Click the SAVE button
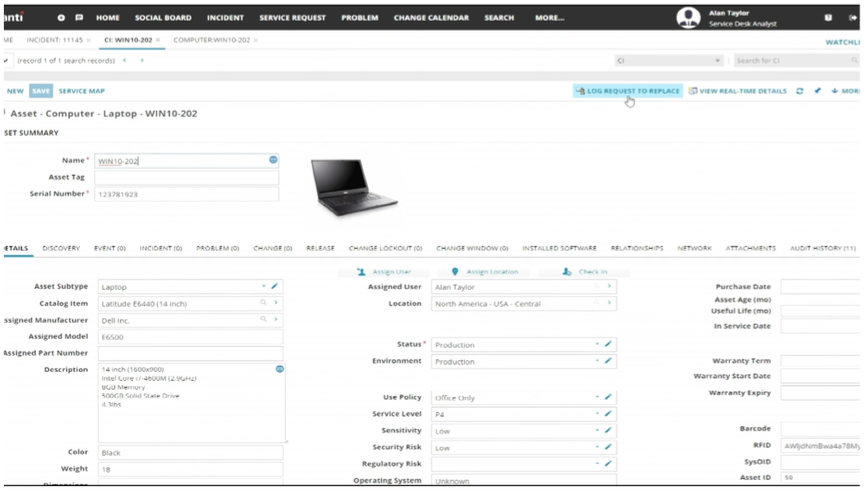Viewport: 866px width, 491px height. (41, 91)
